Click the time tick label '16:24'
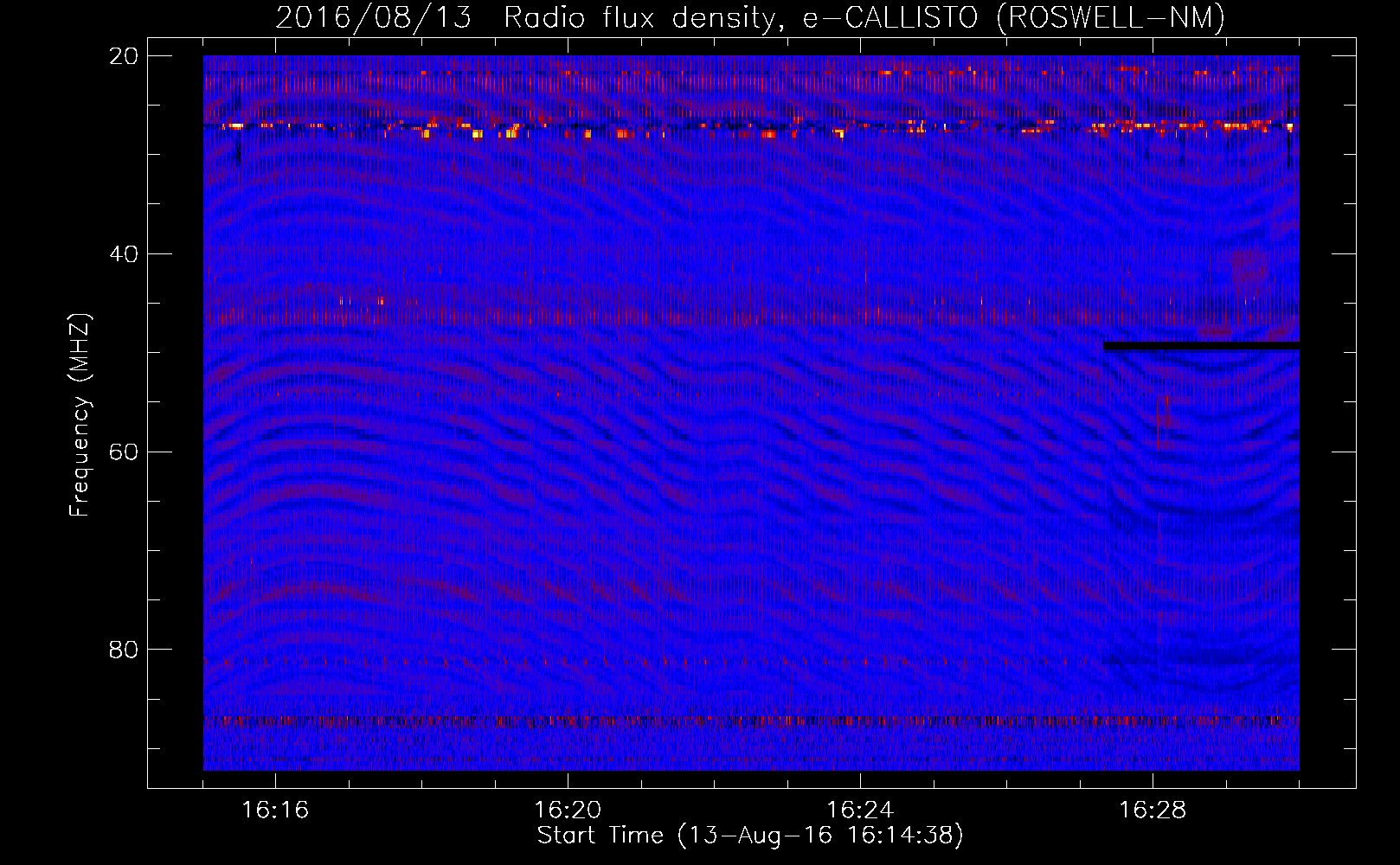The image size is (1400, 865). click(860, 810)
